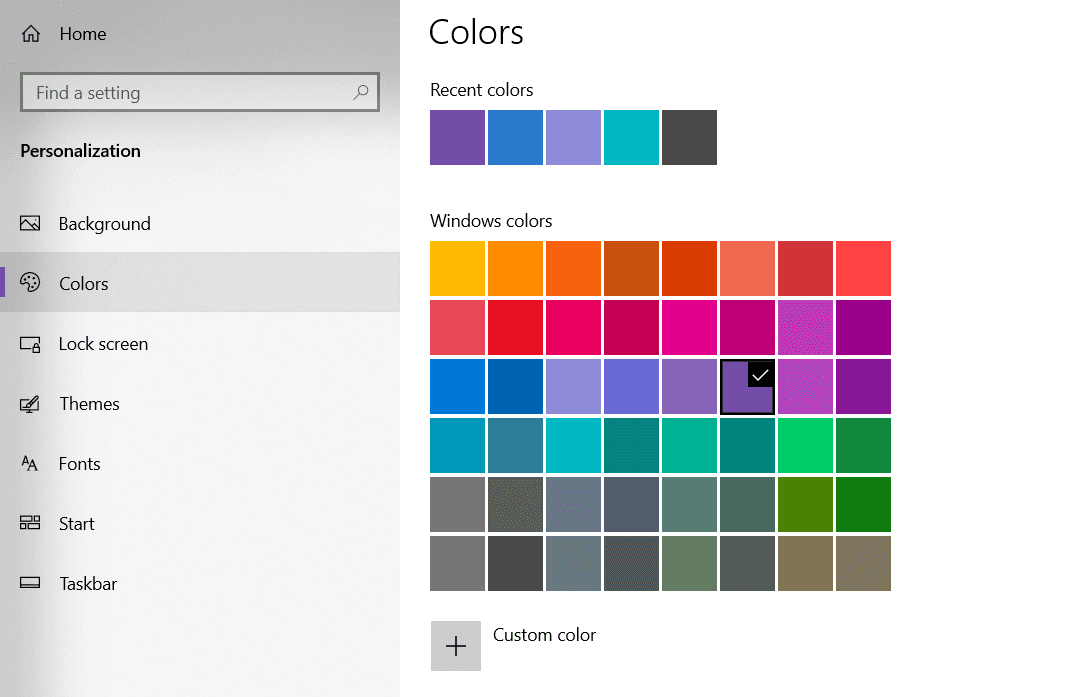
Task: Open the Fonts settings page
Action: tap(200, 464)
